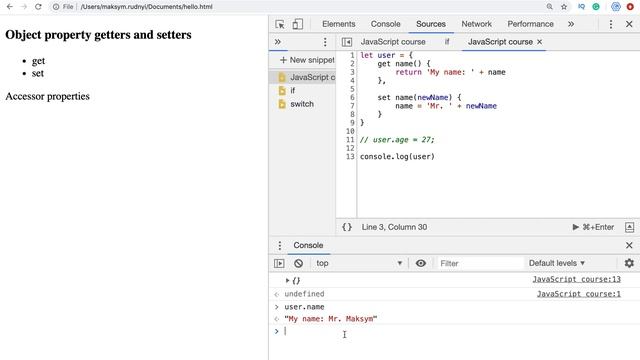Viewport: 640px width, 360px height.
Task: Open the Network tab
Action: tap(477, 24)
